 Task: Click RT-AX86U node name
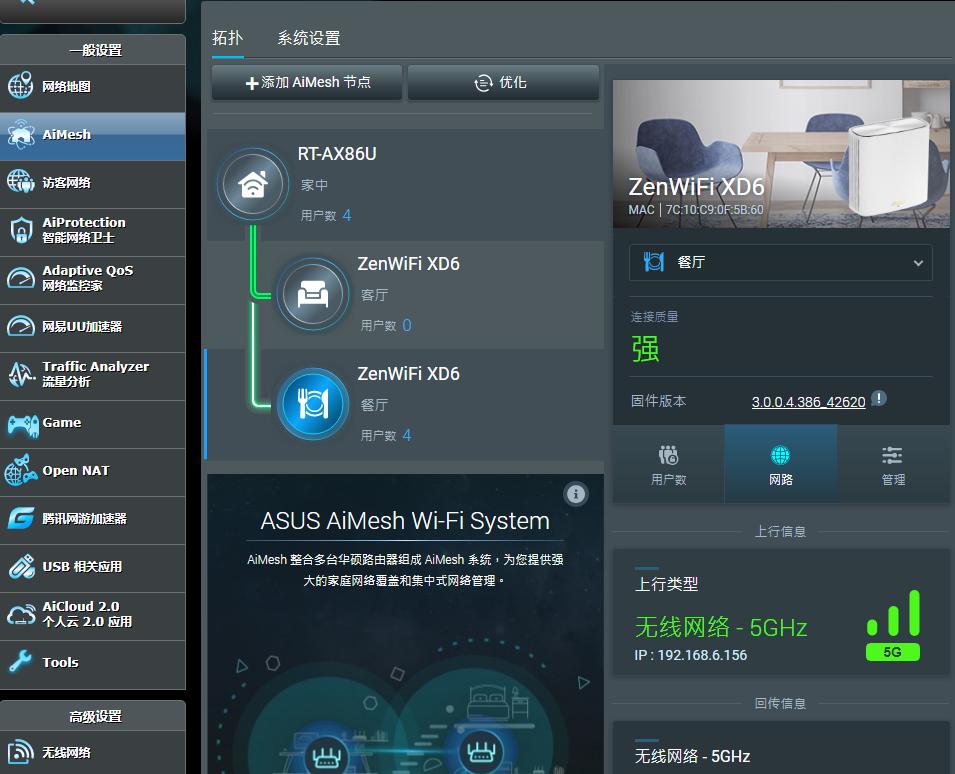[337, 153]
